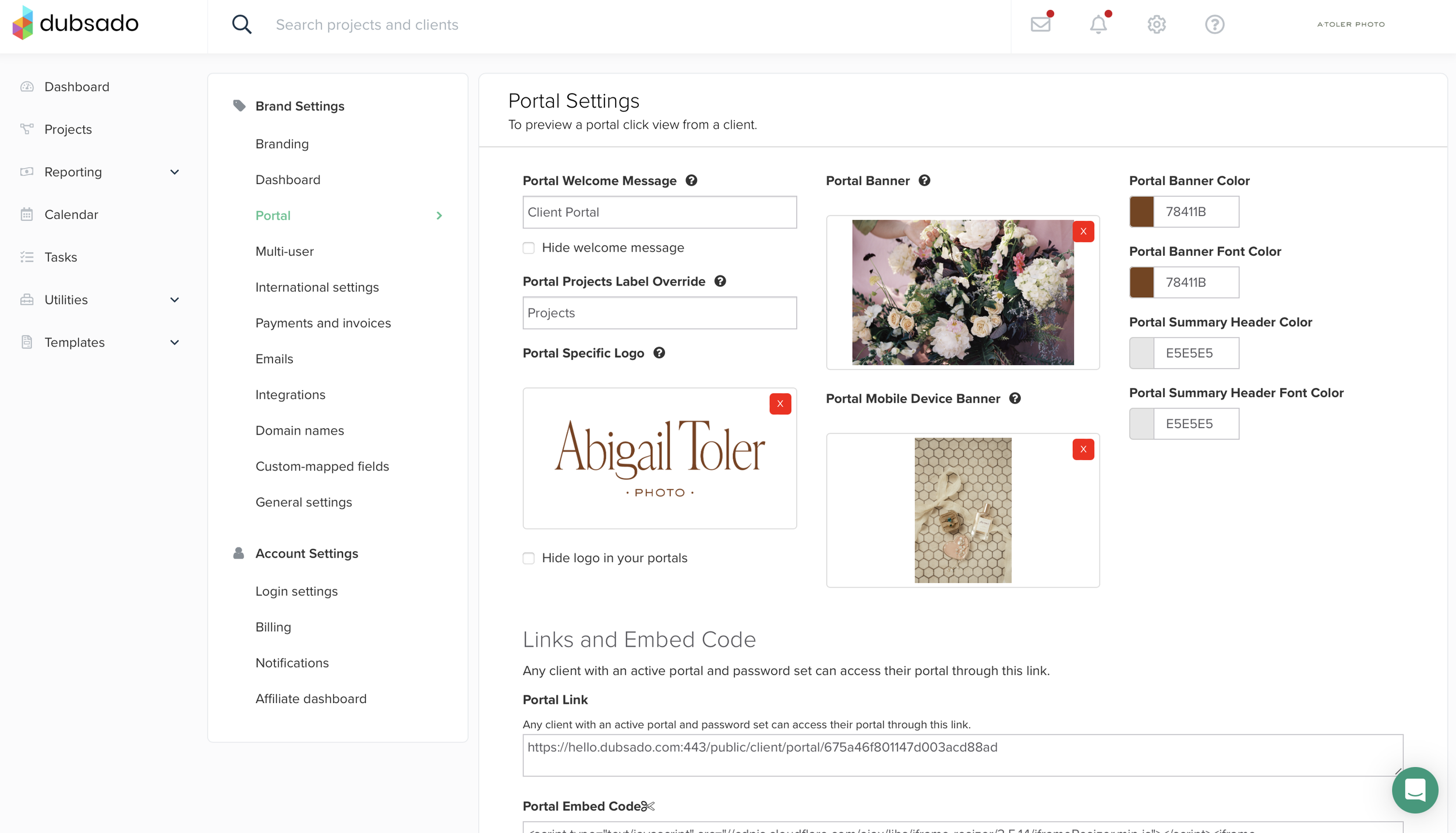Viewport: 1456px width, 833px height.
Task: Click the Portal Banner Color swatch
Action: tap(1142, 212)
